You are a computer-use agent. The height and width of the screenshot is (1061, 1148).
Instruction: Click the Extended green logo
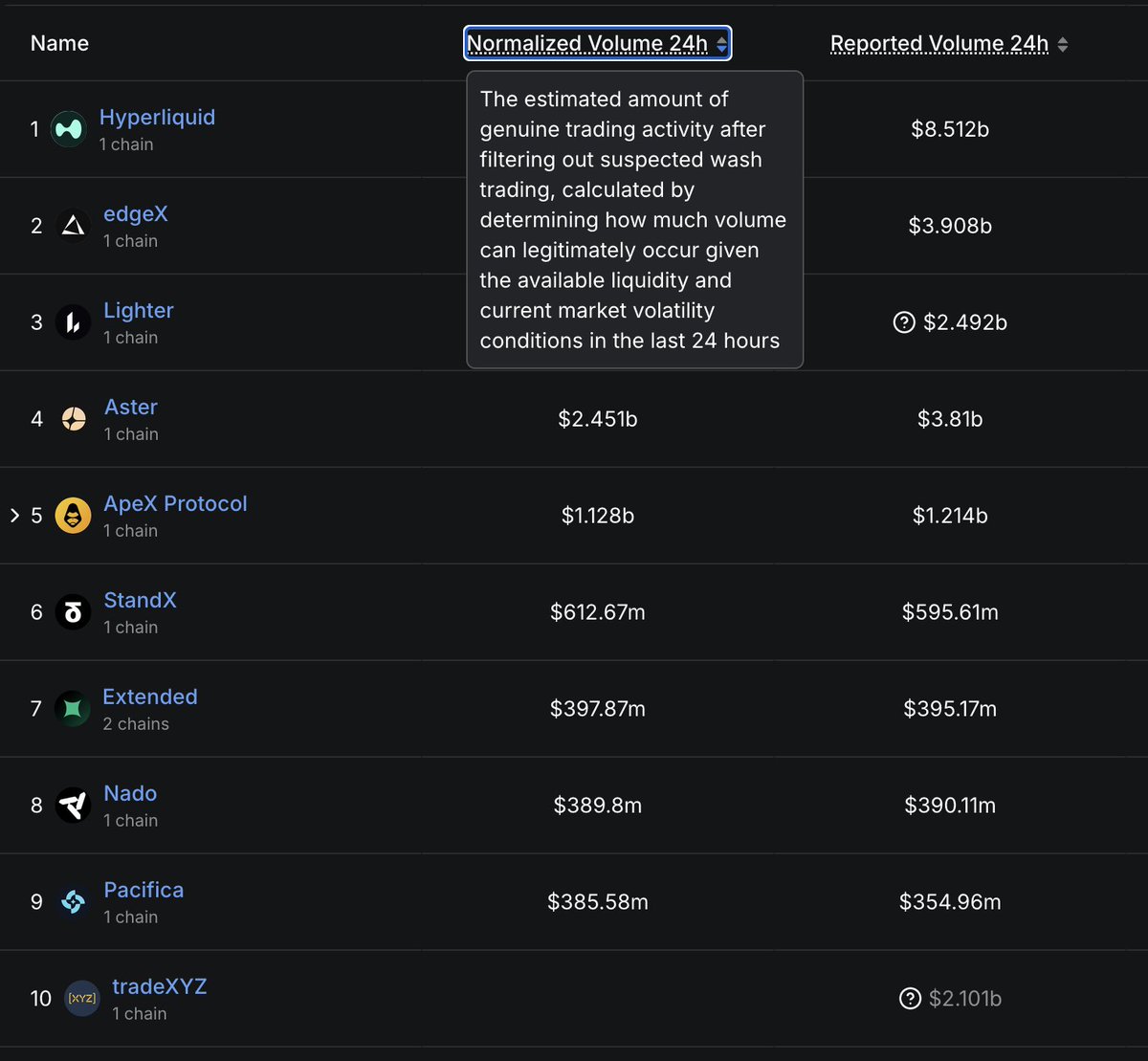click(71, 708)
